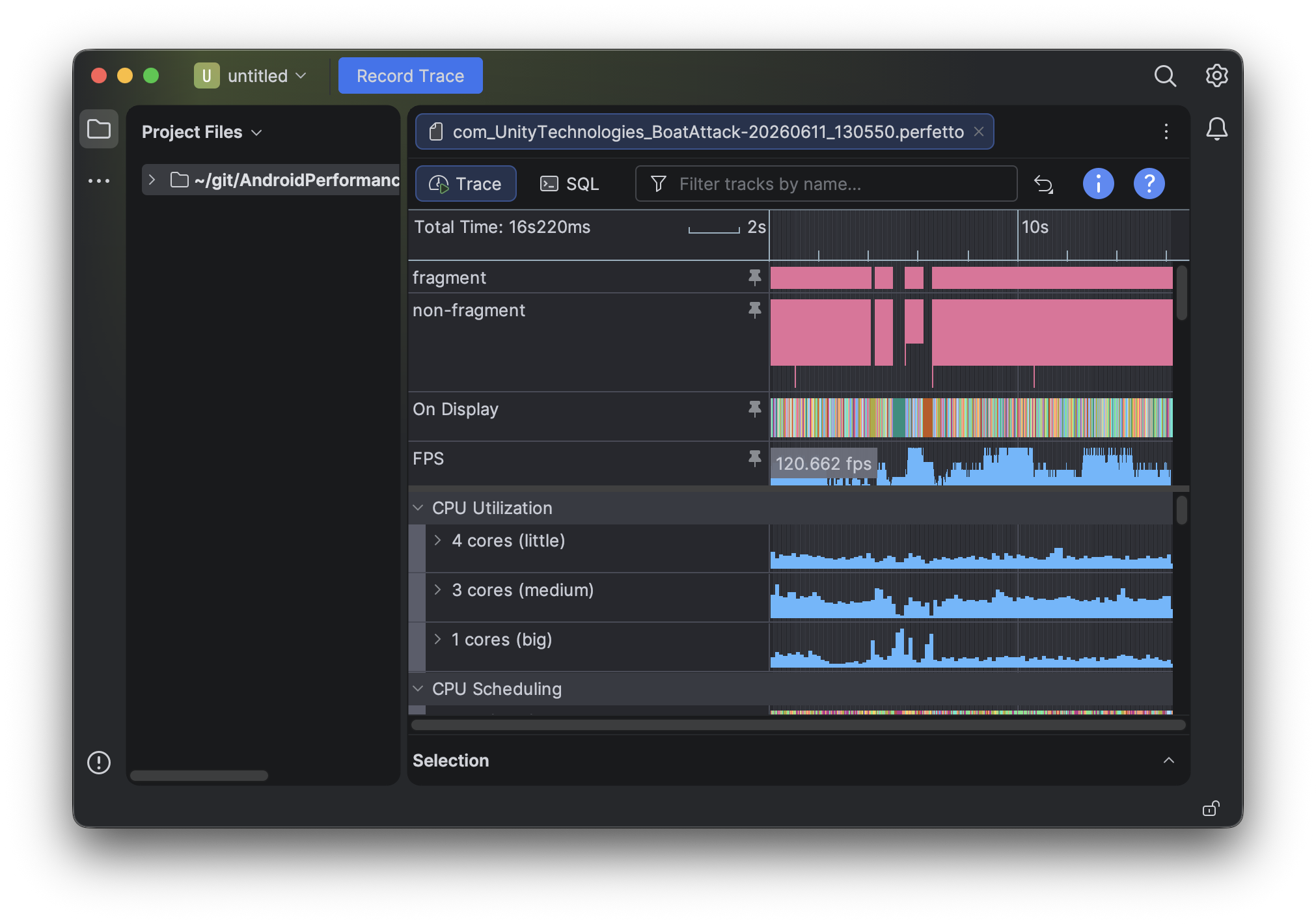Click the pinned tracks vertical scrollbar
Viewport: 1316px width, 924px height.
[x=1182, y=293]
